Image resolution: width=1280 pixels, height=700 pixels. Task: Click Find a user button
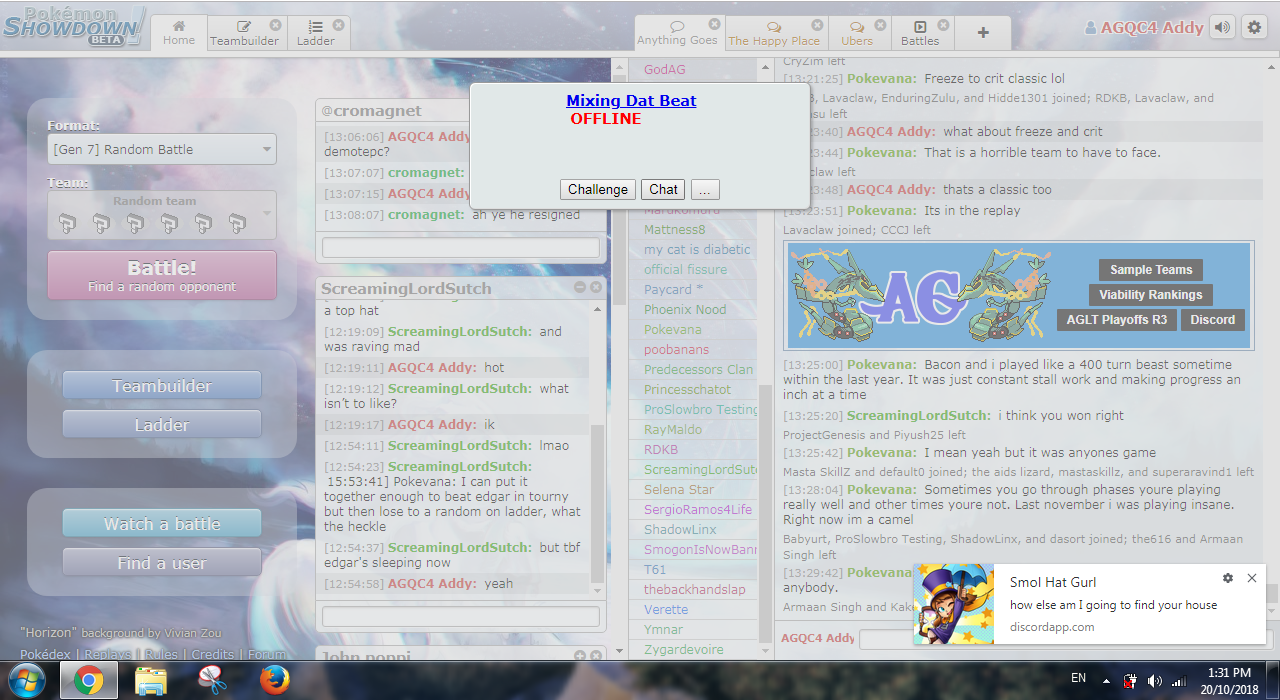(x=162, y=563)
